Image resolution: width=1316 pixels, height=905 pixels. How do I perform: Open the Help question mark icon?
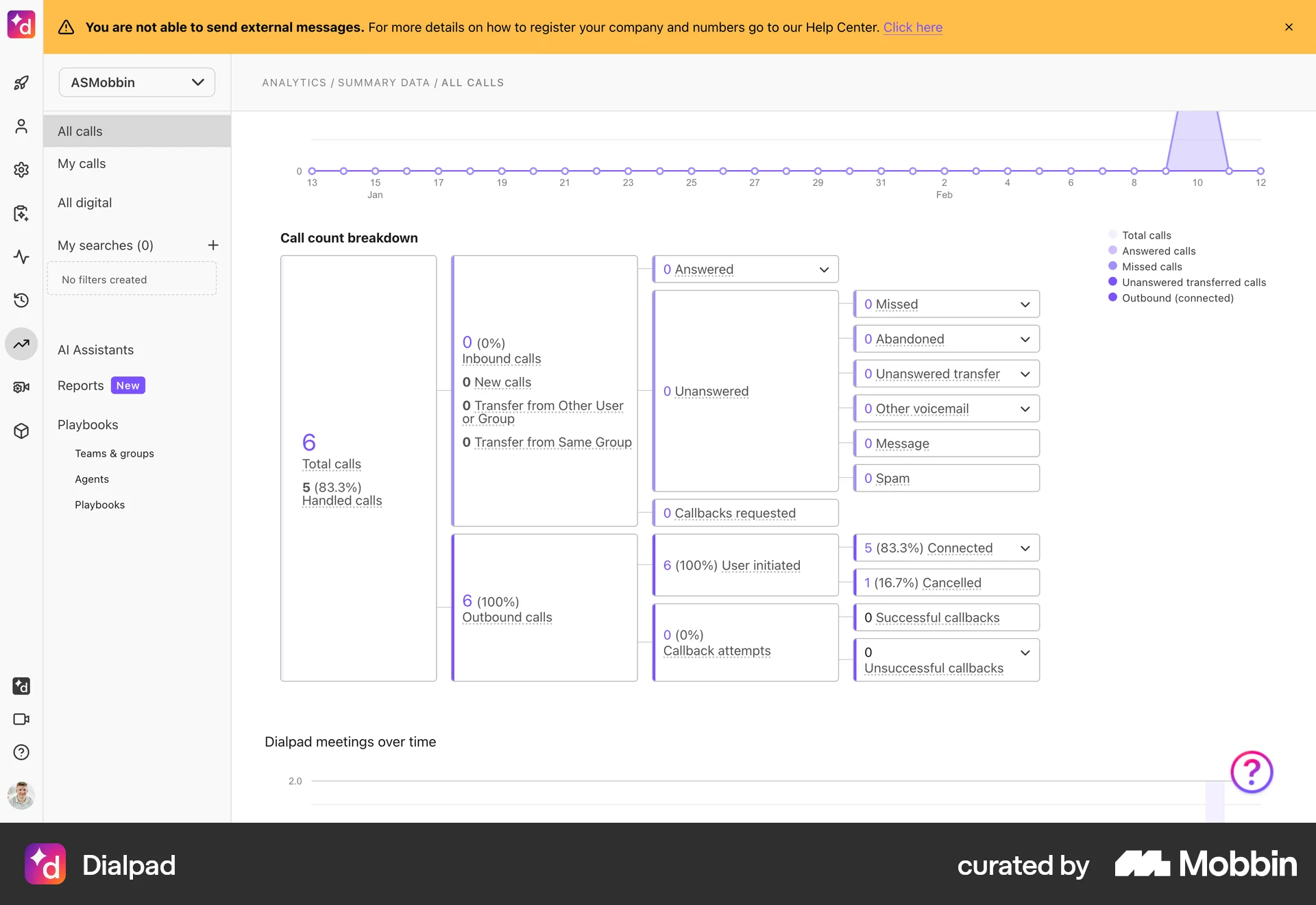click(21, 752)
